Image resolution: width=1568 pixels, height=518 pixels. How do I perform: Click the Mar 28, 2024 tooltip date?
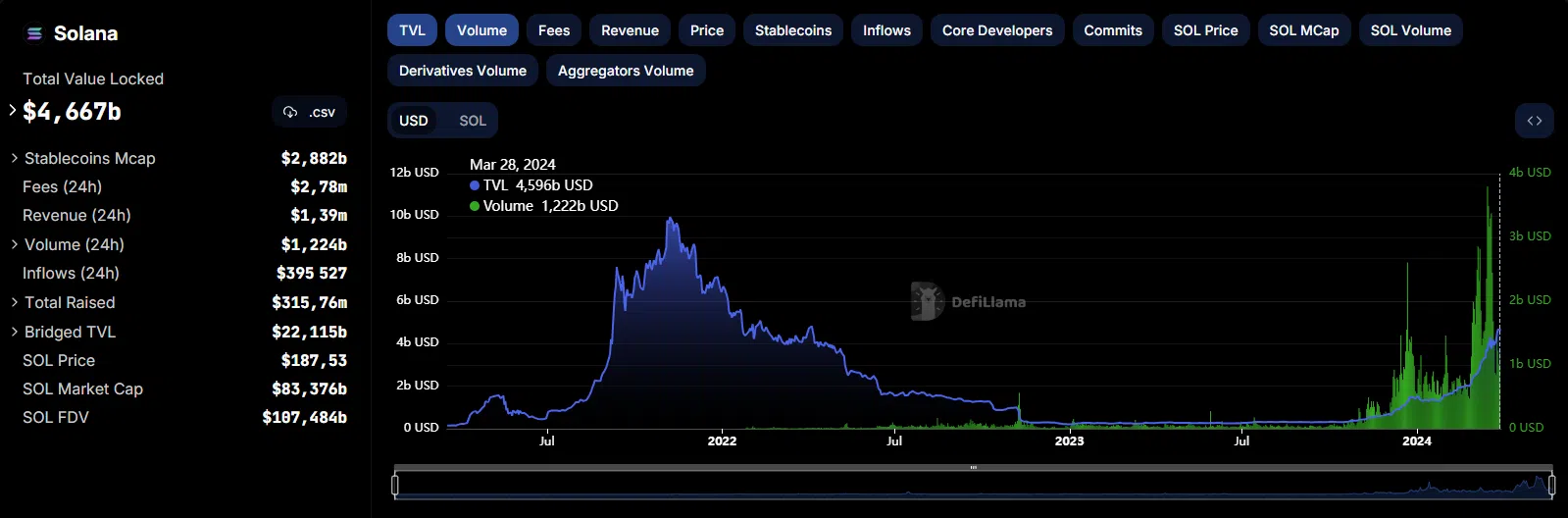point(513,164)
